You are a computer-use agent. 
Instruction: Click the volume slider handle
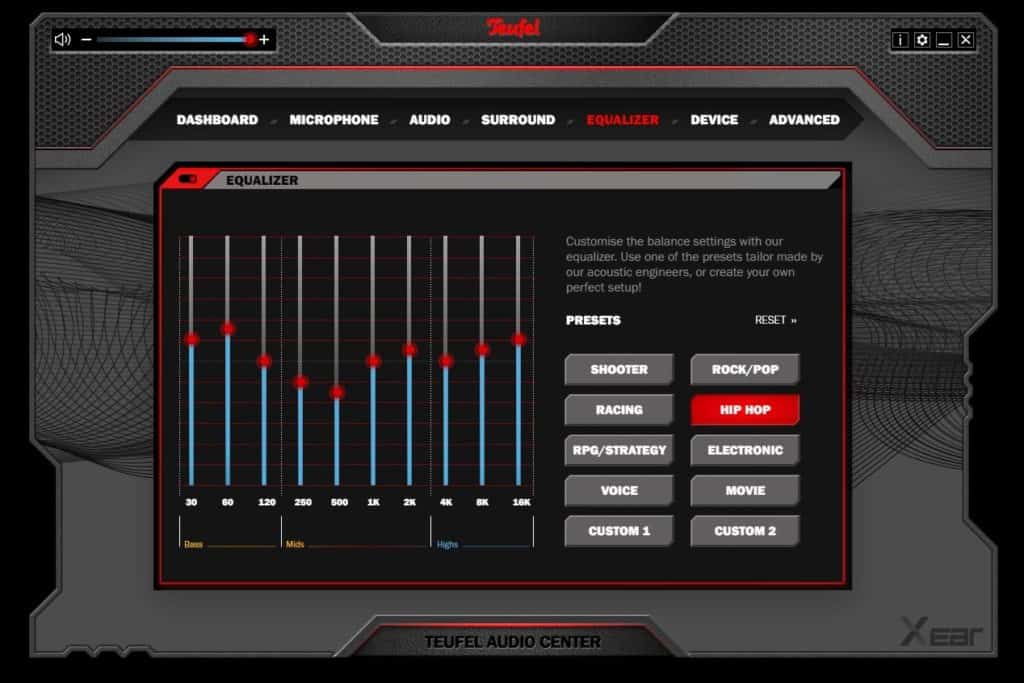[x=249, y=41]
